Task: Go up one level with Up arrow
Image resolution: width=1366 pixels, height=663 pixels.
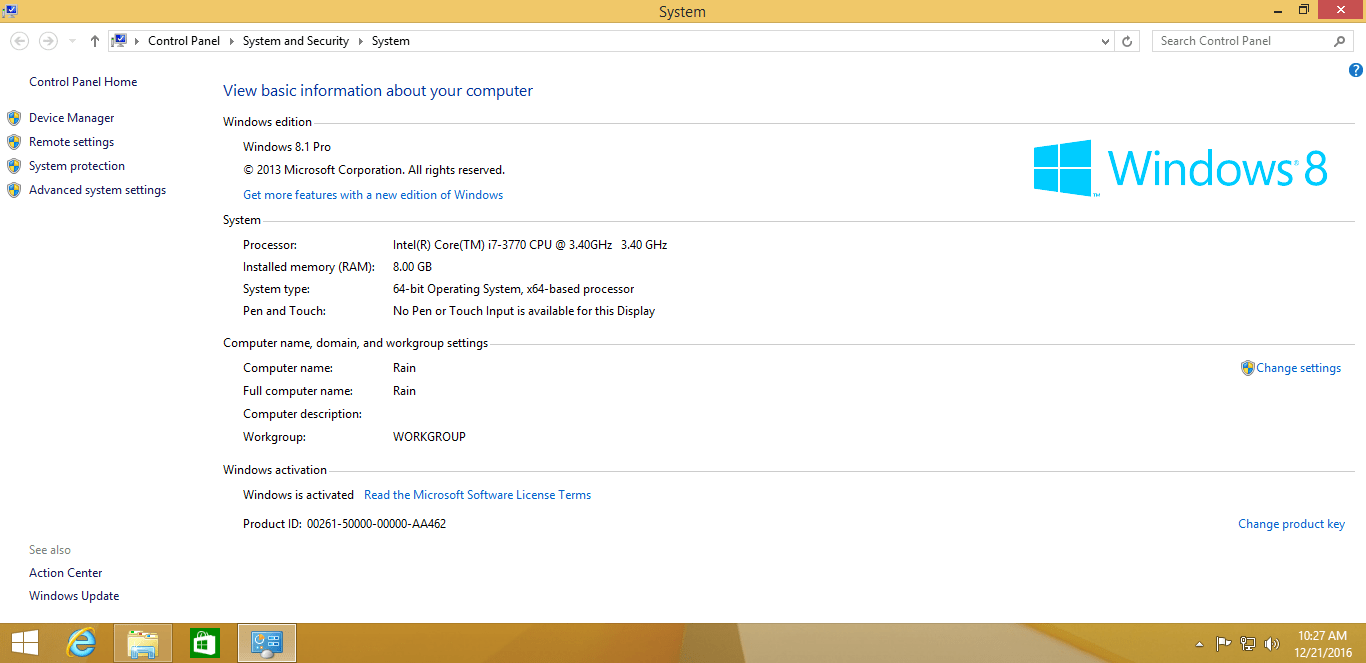Action: 95,41
